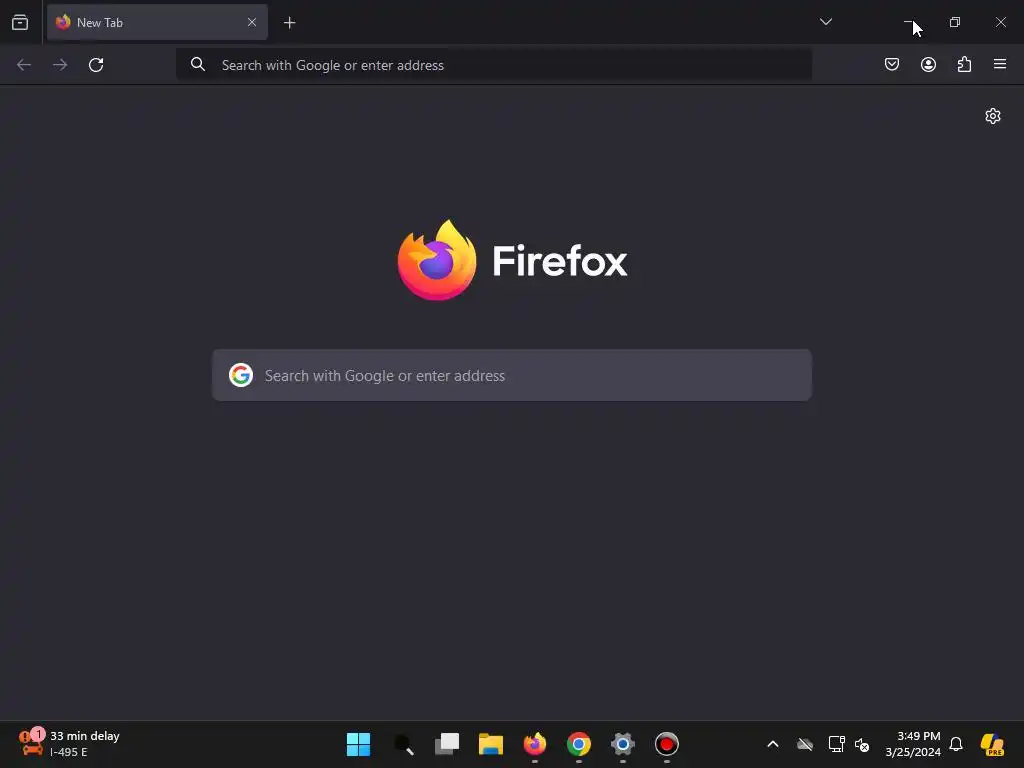Click the address bar magnifier icon

tap(197, 64)
